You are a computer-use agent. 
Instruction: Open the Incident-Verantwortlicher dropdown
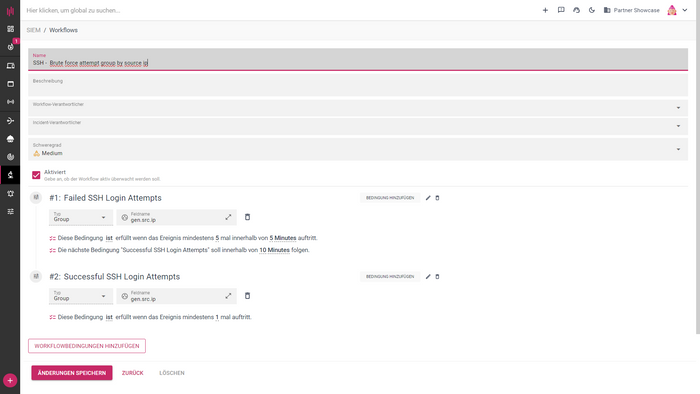(x=358, y=126)
